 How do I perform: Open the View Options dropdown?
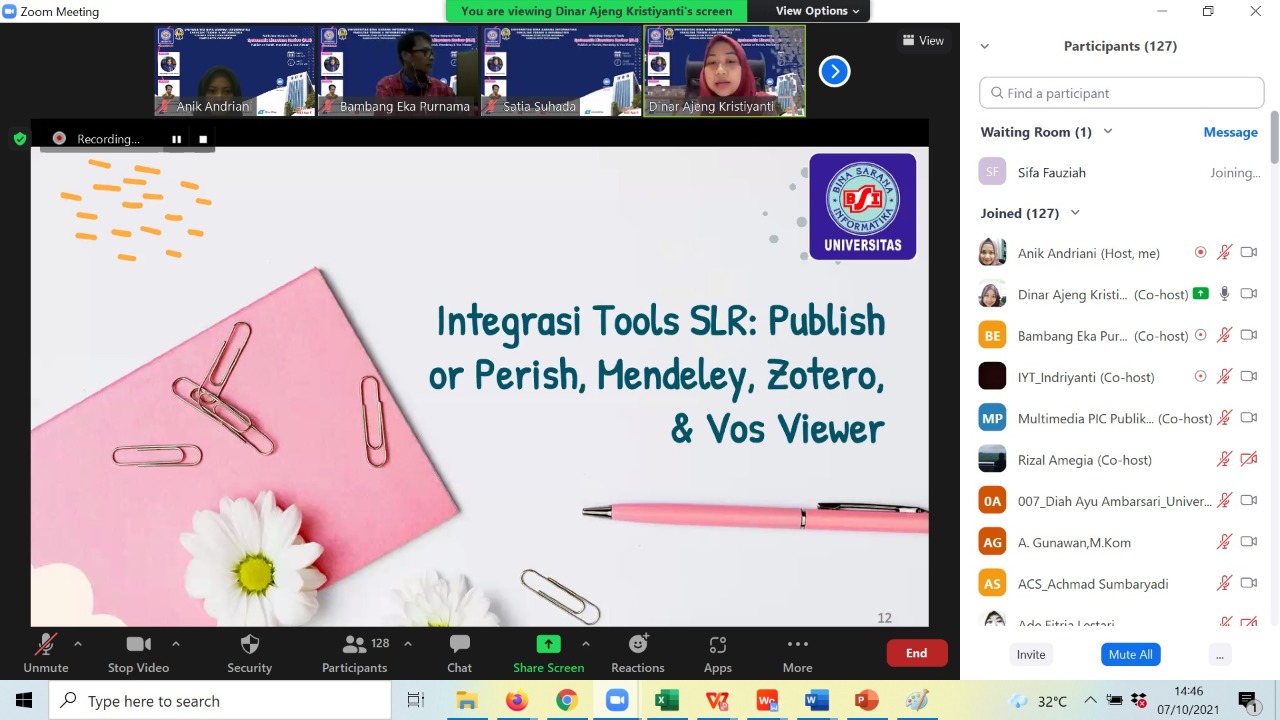click(817, 11)
